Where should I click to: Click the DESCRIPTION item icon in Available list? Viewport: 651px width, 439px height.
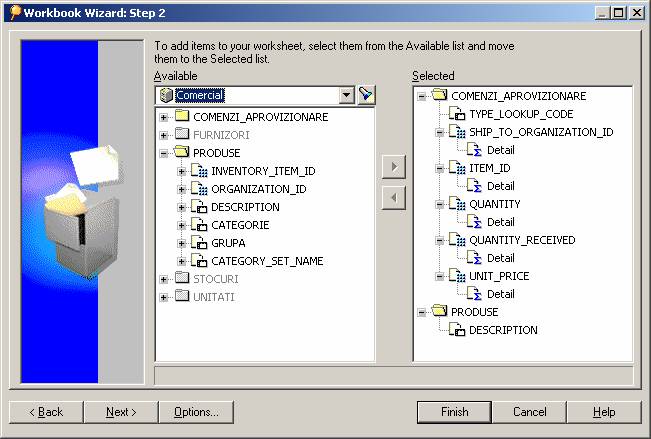pos(199,207)
